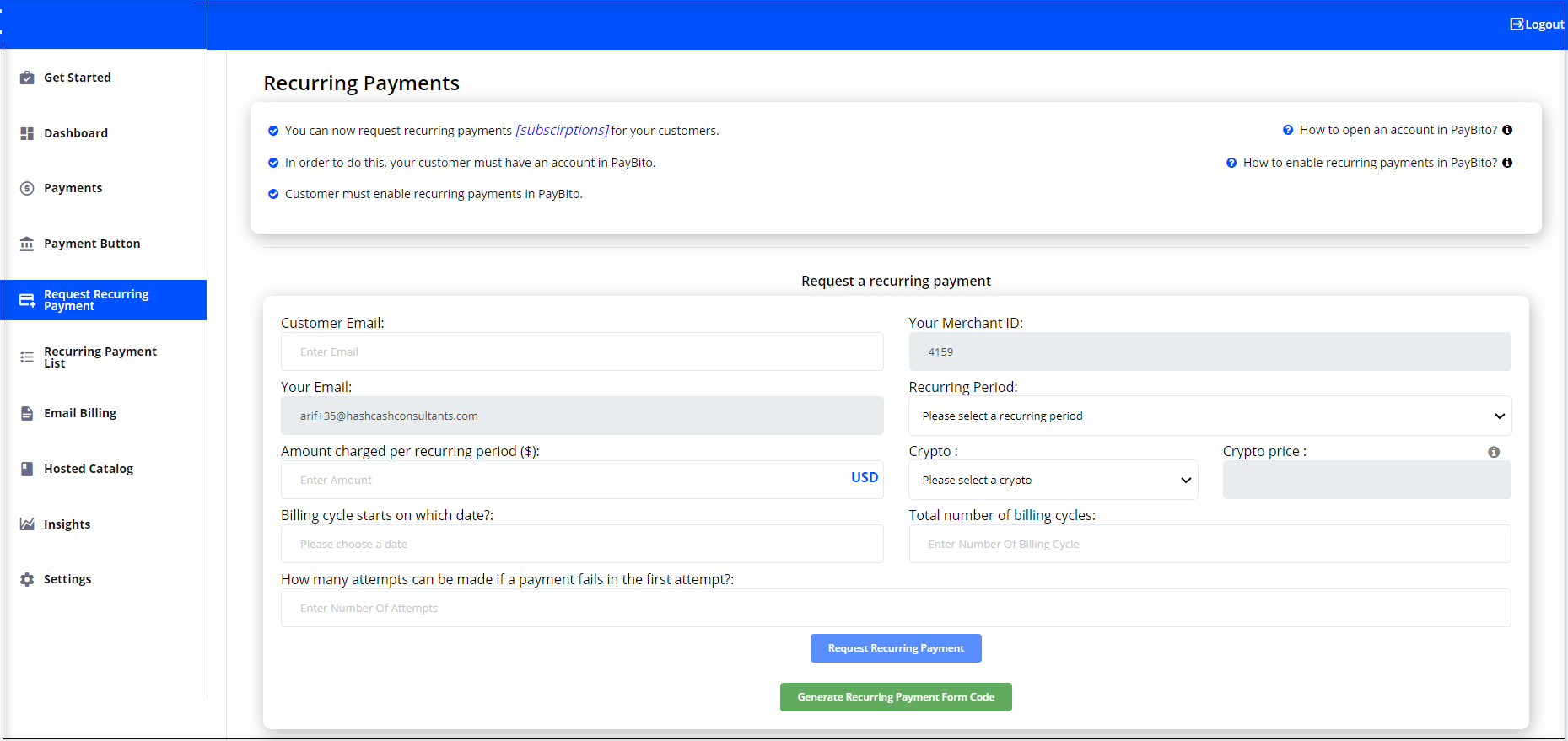This screenshot has width=1568, height=741.
Task: Click info icon after 'How to open an account'
Action: pyautogui.click(x=1507, y=130)
